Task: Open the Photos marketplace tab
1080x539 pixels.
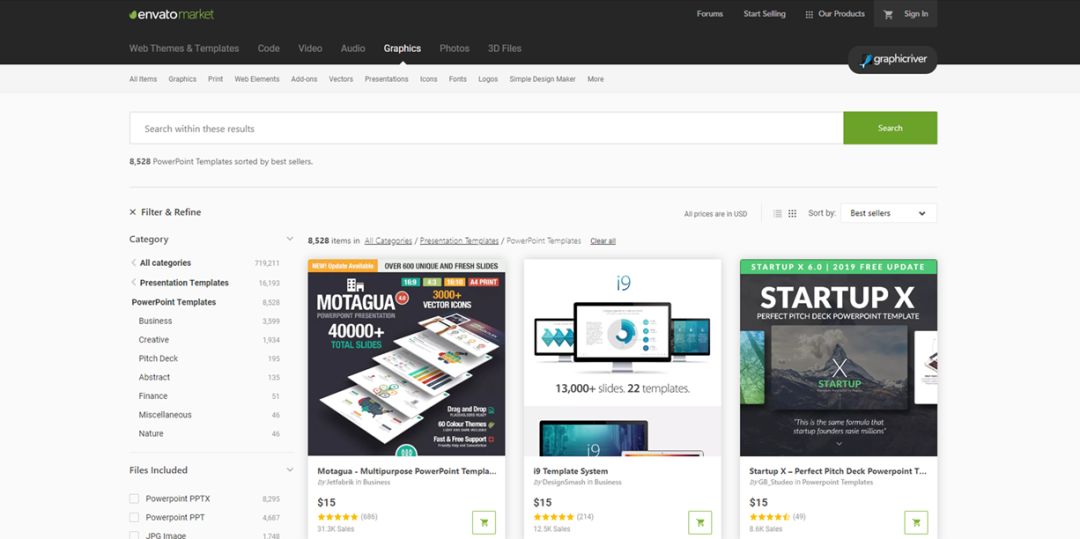Action: point(454,48)
